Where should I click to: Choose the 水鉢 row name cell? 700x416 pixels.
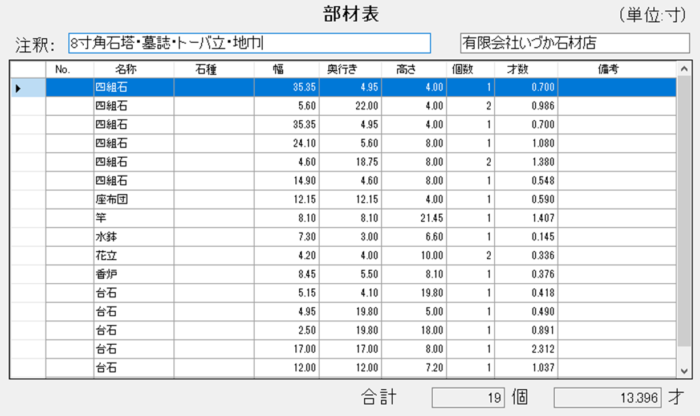point(133,237)
